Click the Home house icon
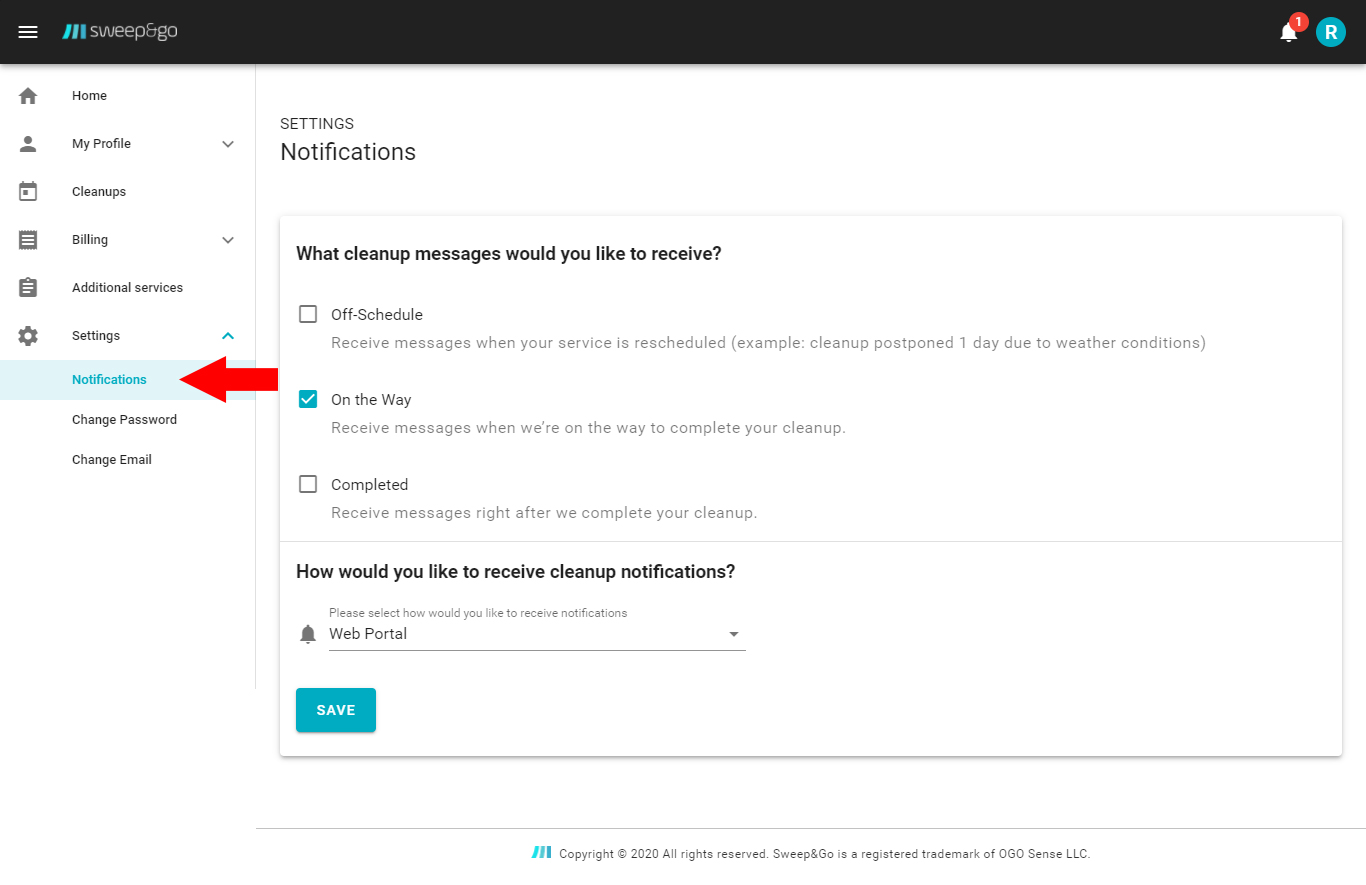The width and height of the screenshot is (1366, 885). (x=28, y=96)
